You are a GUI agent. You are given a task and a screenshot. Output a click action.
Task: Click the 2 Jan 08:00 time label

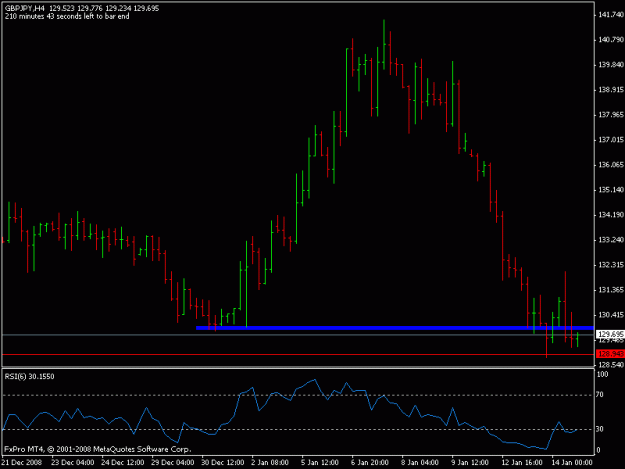(x=270, y=463)
